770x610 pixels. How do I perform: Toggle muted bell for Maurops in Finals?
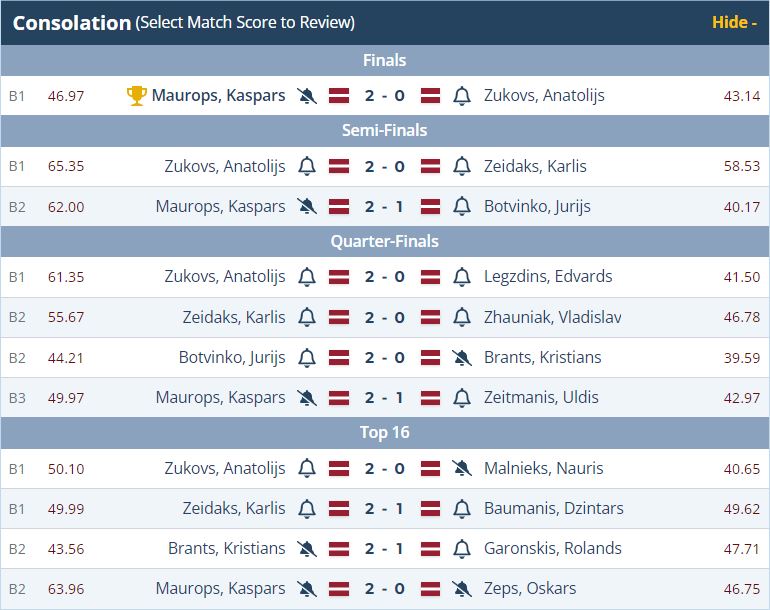(307, 96)
